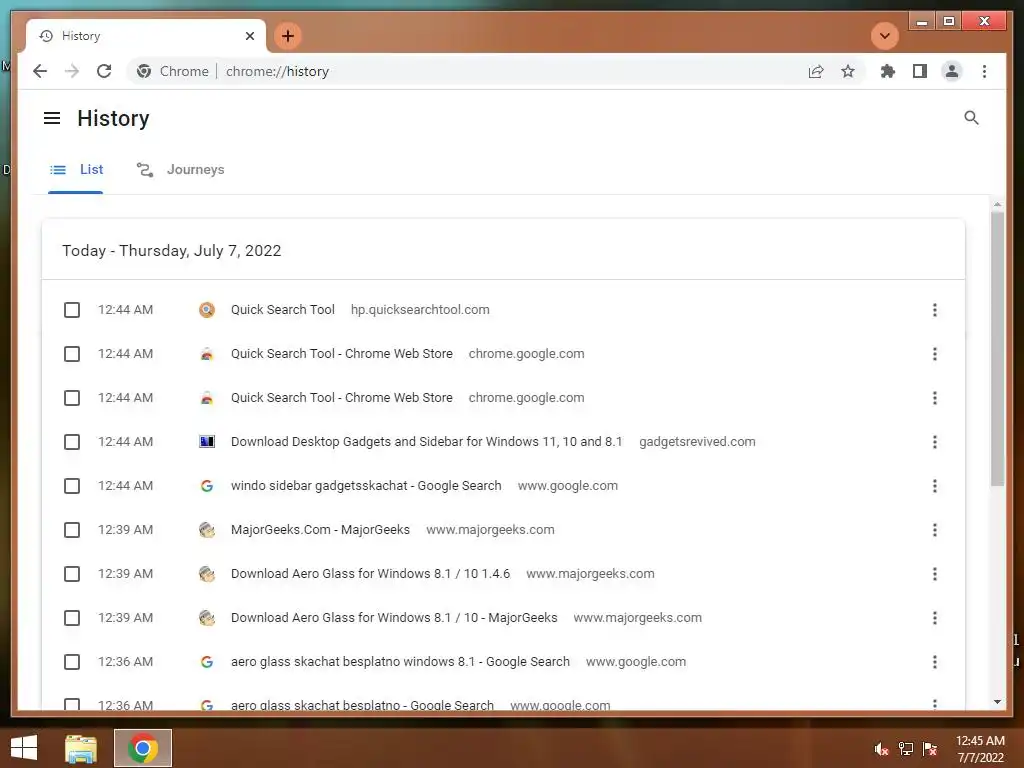
Task: Open actions menu for gadgetsrevived.com entry
Action: pyautogui.click(x=935, y=442)
